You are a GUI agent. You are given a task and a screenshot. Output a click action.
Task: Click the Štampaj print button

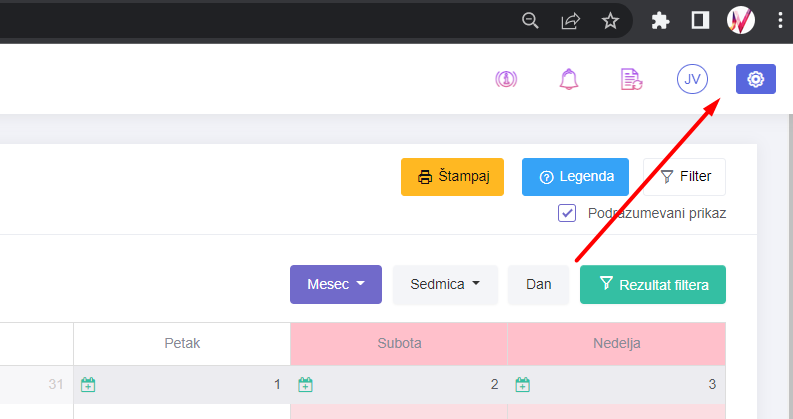(x=452, y=176)
